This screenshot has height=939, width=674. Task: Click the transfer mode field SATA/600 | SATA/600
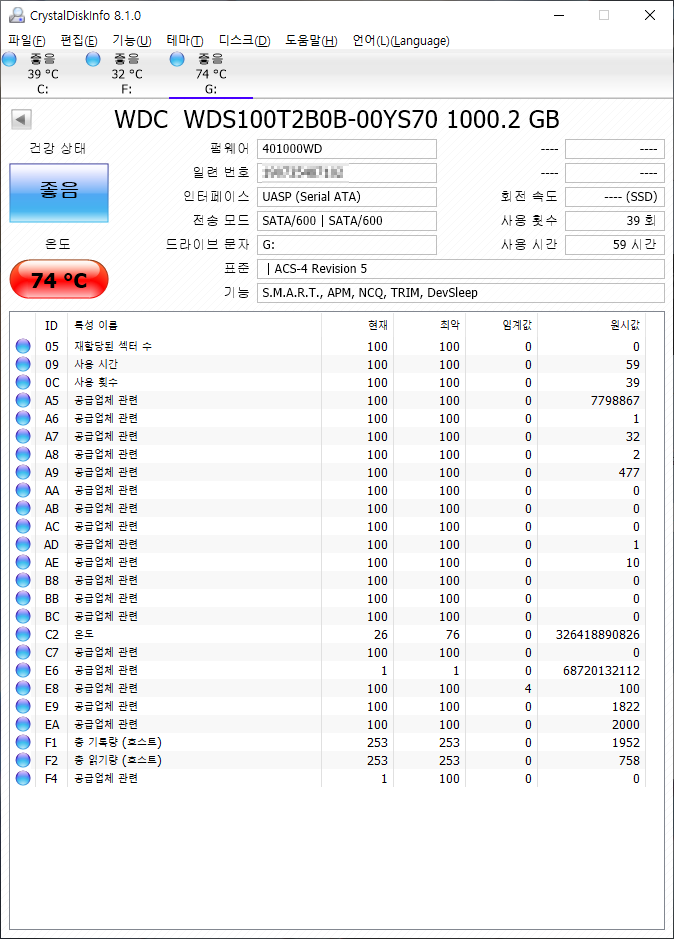(x=347, y=221)
